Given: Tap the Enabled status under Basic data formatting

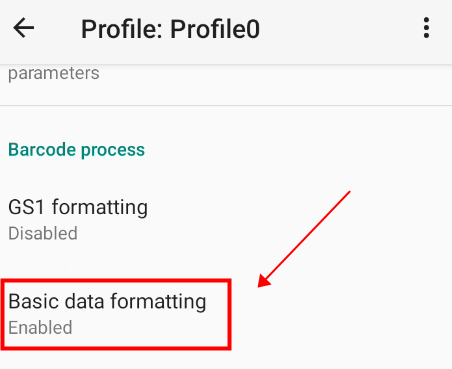Looking at the screenshot, I should click(40, 328).
